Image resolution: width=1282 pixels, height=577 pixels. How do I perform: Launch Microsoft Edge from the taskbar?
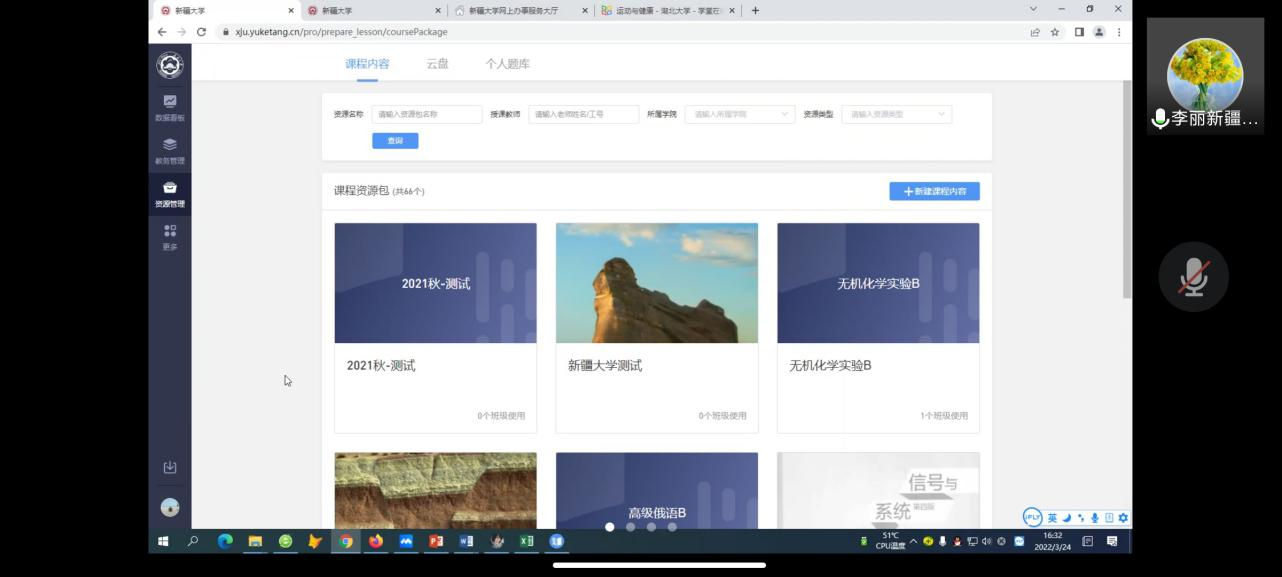(x=225, y=541)
